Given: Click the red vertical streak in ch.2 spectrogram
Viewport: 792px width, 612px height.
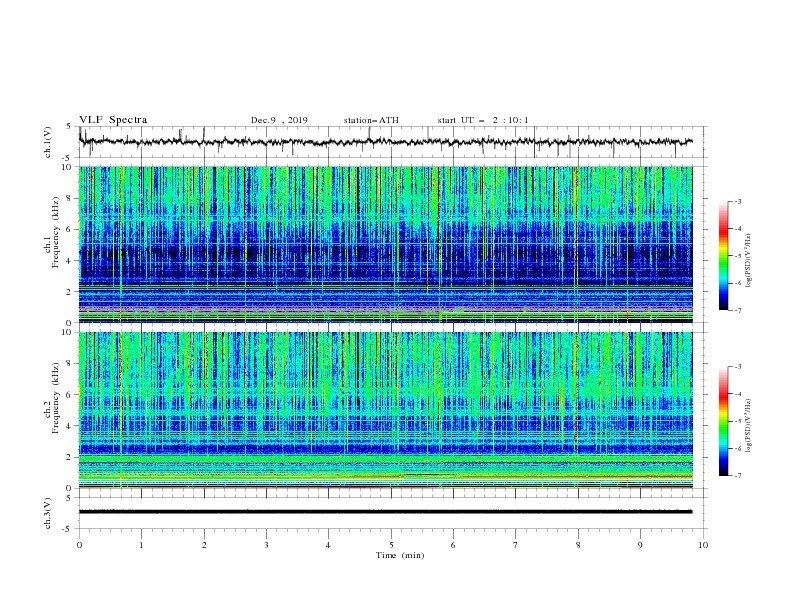Looking at the screenshot, I should tap(575, 394).
